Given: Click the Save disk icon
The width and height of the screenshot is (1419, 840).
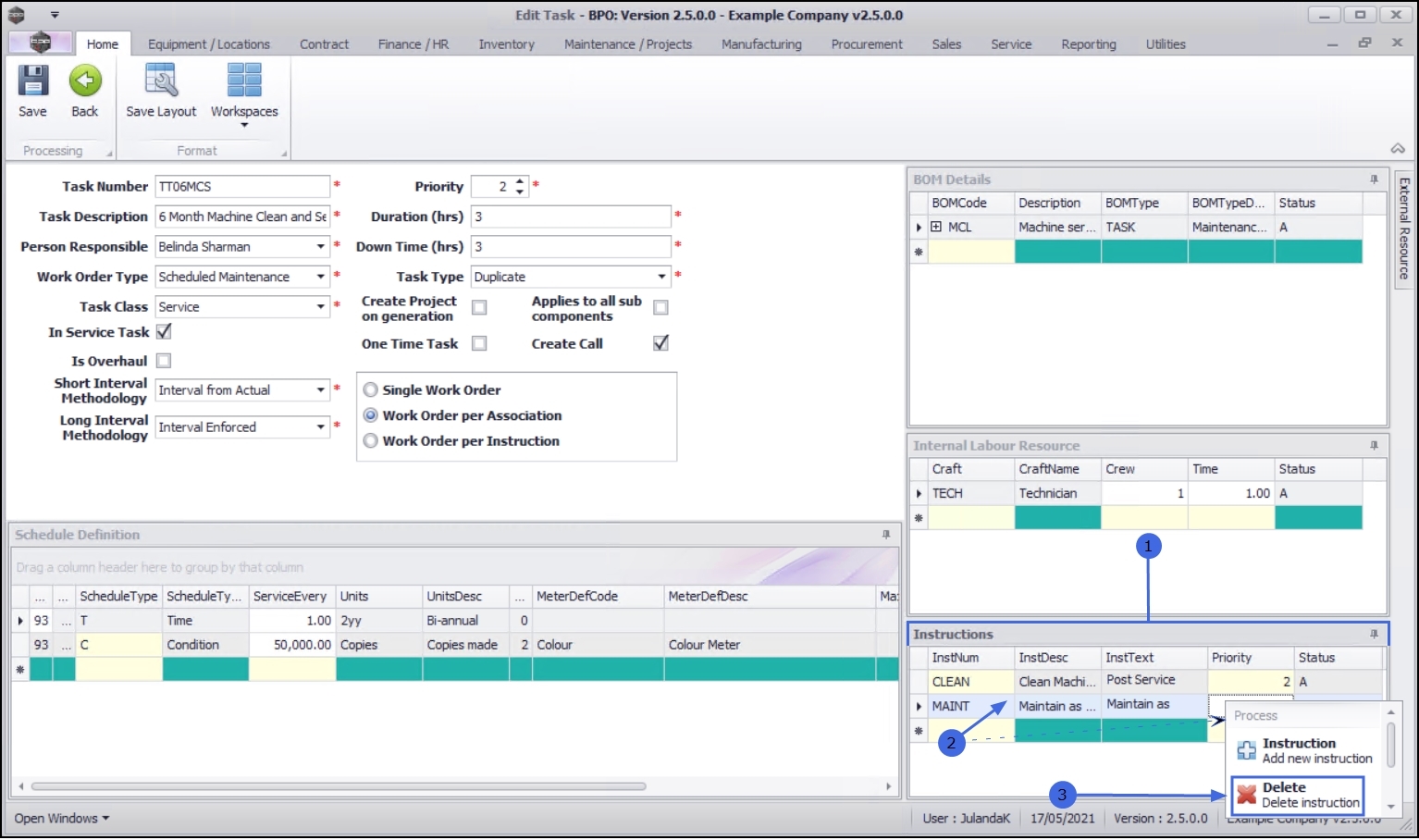Looking at the screenshot, I should point(32,81).
